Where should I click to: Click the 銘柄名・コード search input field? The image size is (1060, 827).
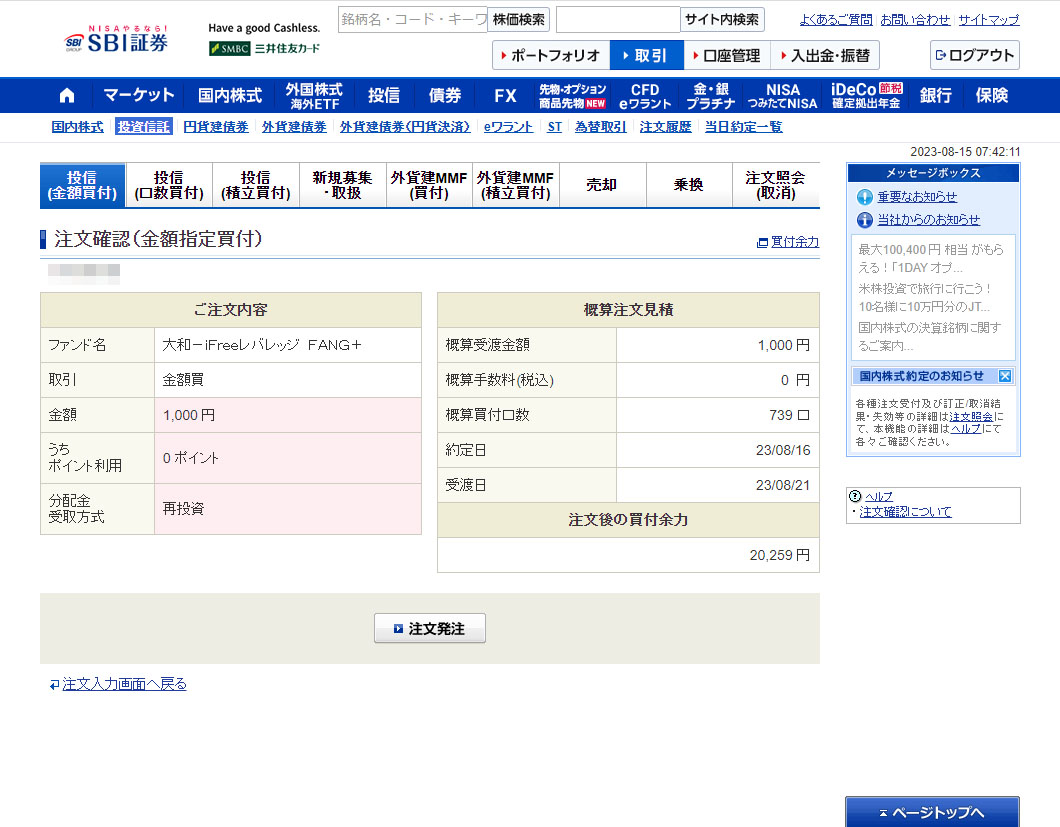coord(412,19)
